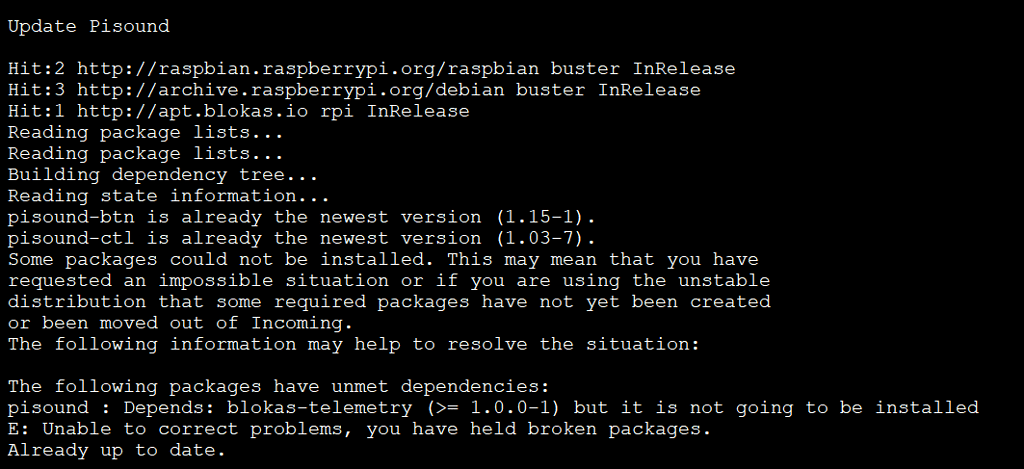
Task: Click the 'Update Pisound' title text
Action: tap(88, 26)
